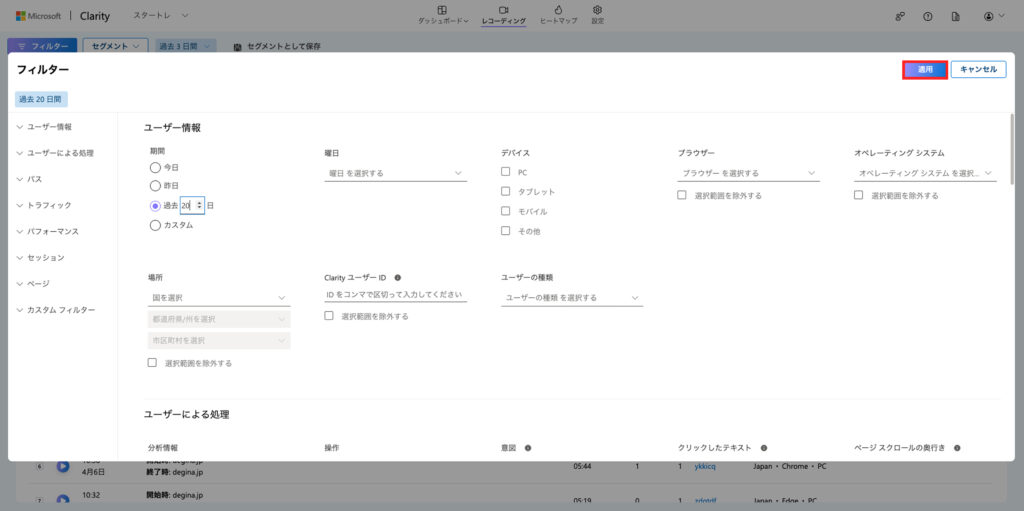Screen dimensions: 1024x511
Task: Open the ヒートマップ heatmap flame icon
Action: [557, 10]
